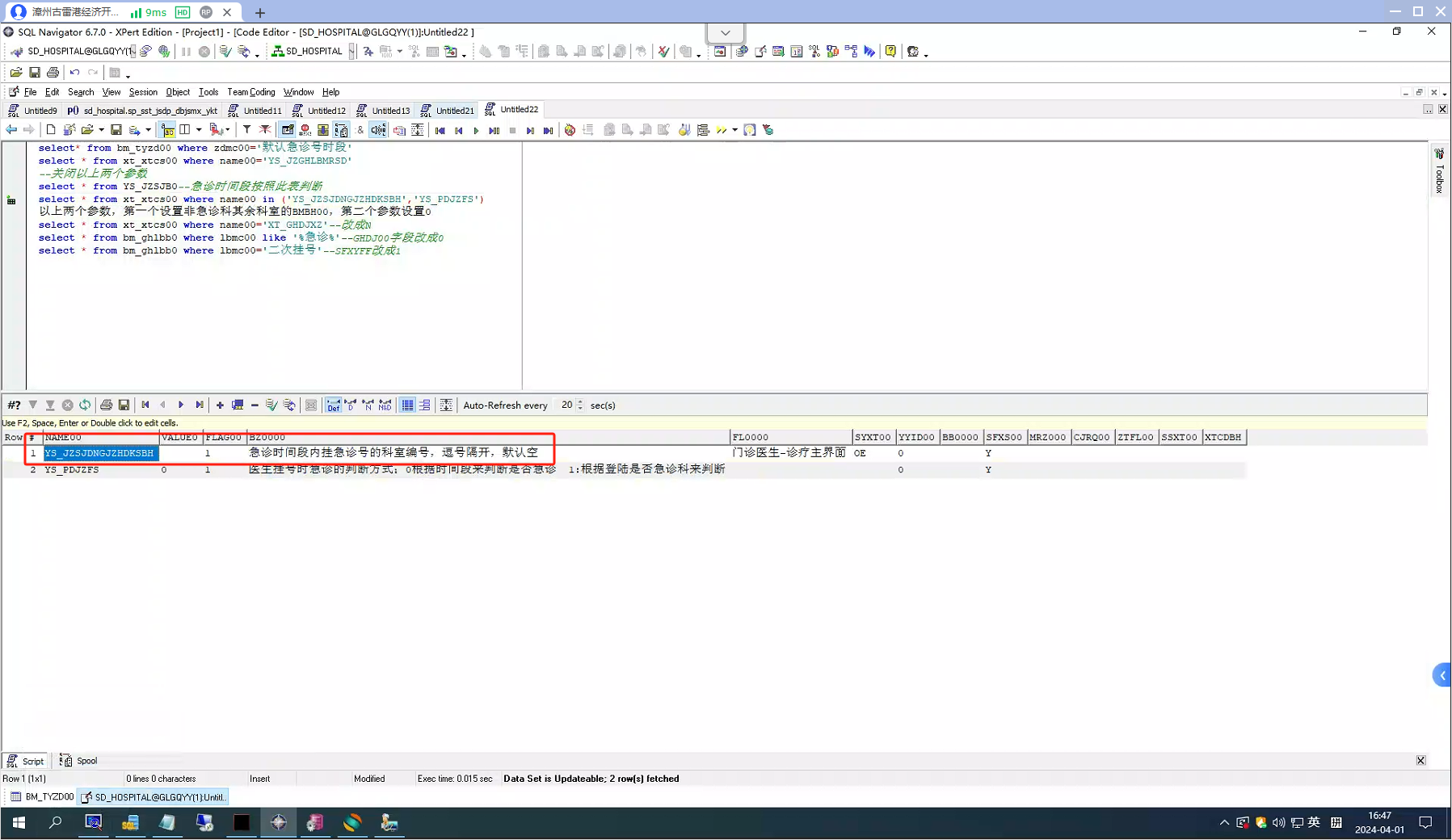
Task: Open the SD_HOSPITAL schema dropdown
Action: click(351, 51)
